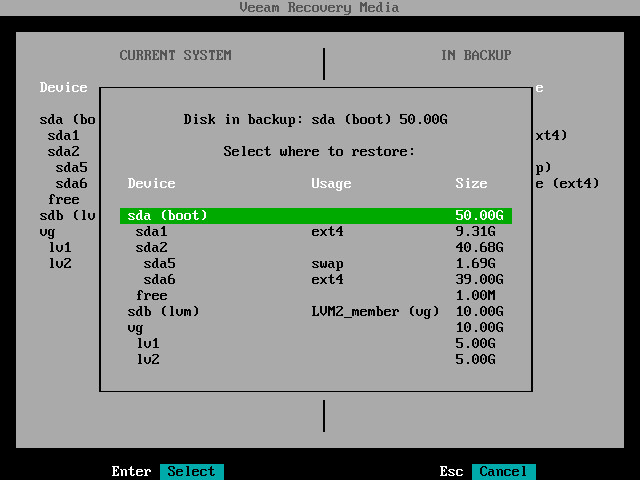Click lv1 in the background device list
This screenshot has height=480, width=640.
[x=60, y=247]
